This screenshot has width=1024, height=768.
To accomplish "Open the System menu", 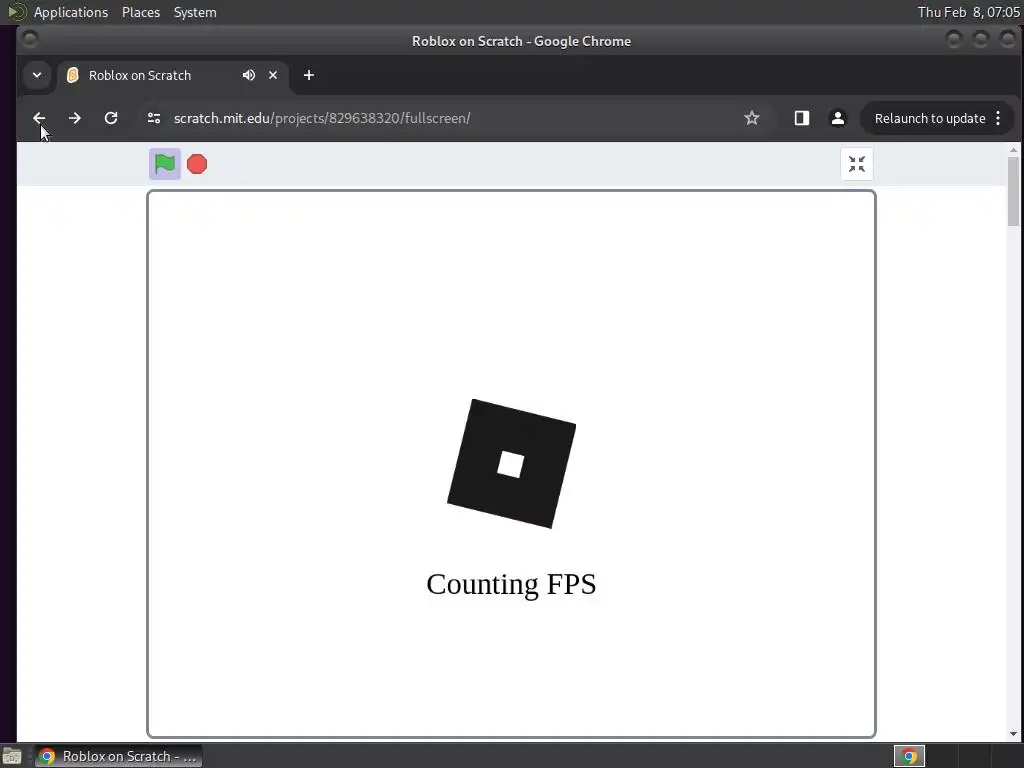I will pos(195,12).
